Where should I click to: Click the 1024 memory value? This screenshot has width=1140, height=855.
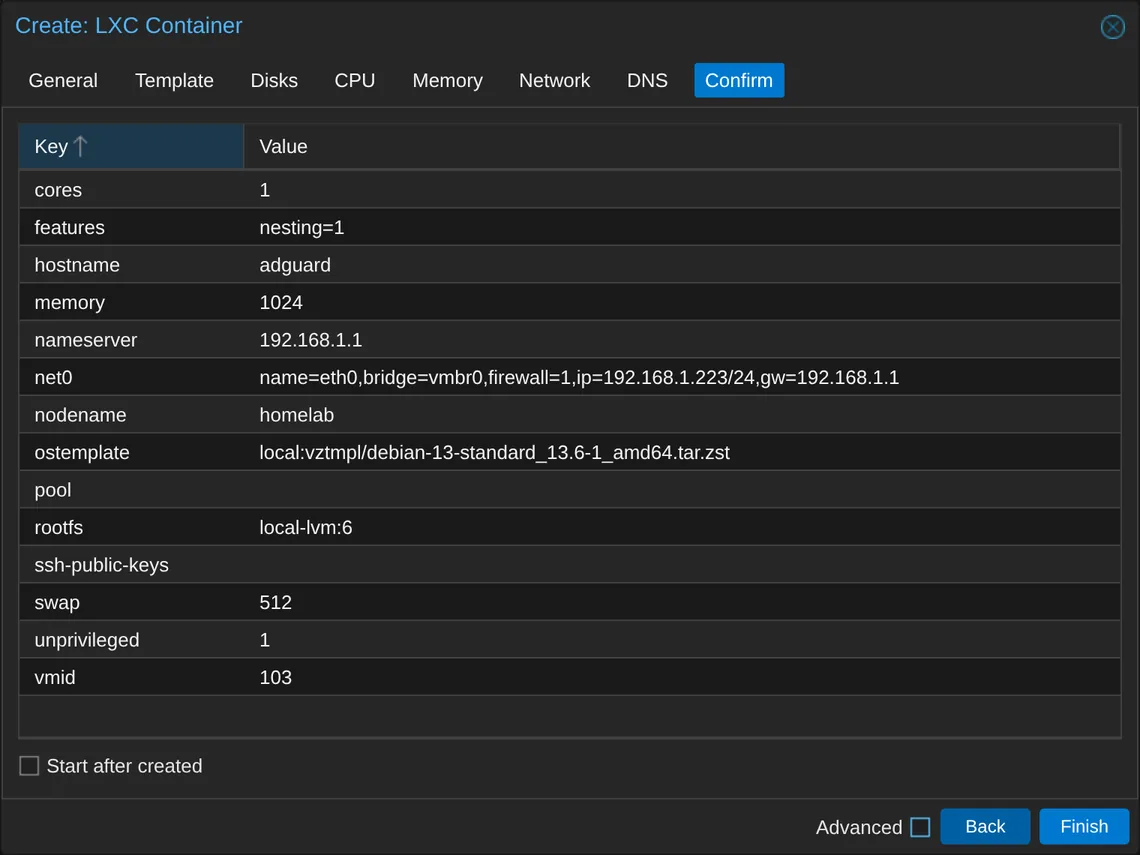(281, 302)
